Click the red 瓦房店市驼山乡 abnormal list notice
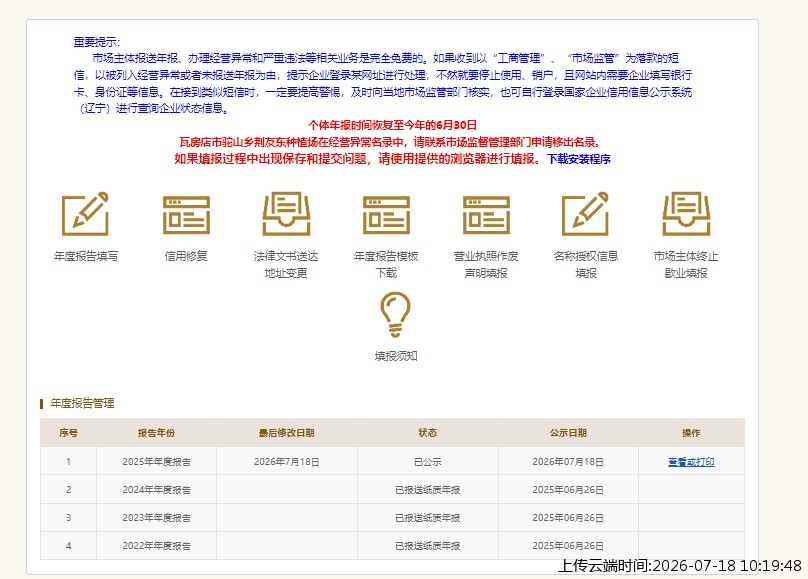The height and width of the screenshot is (579, 808). tap(390, 142)
